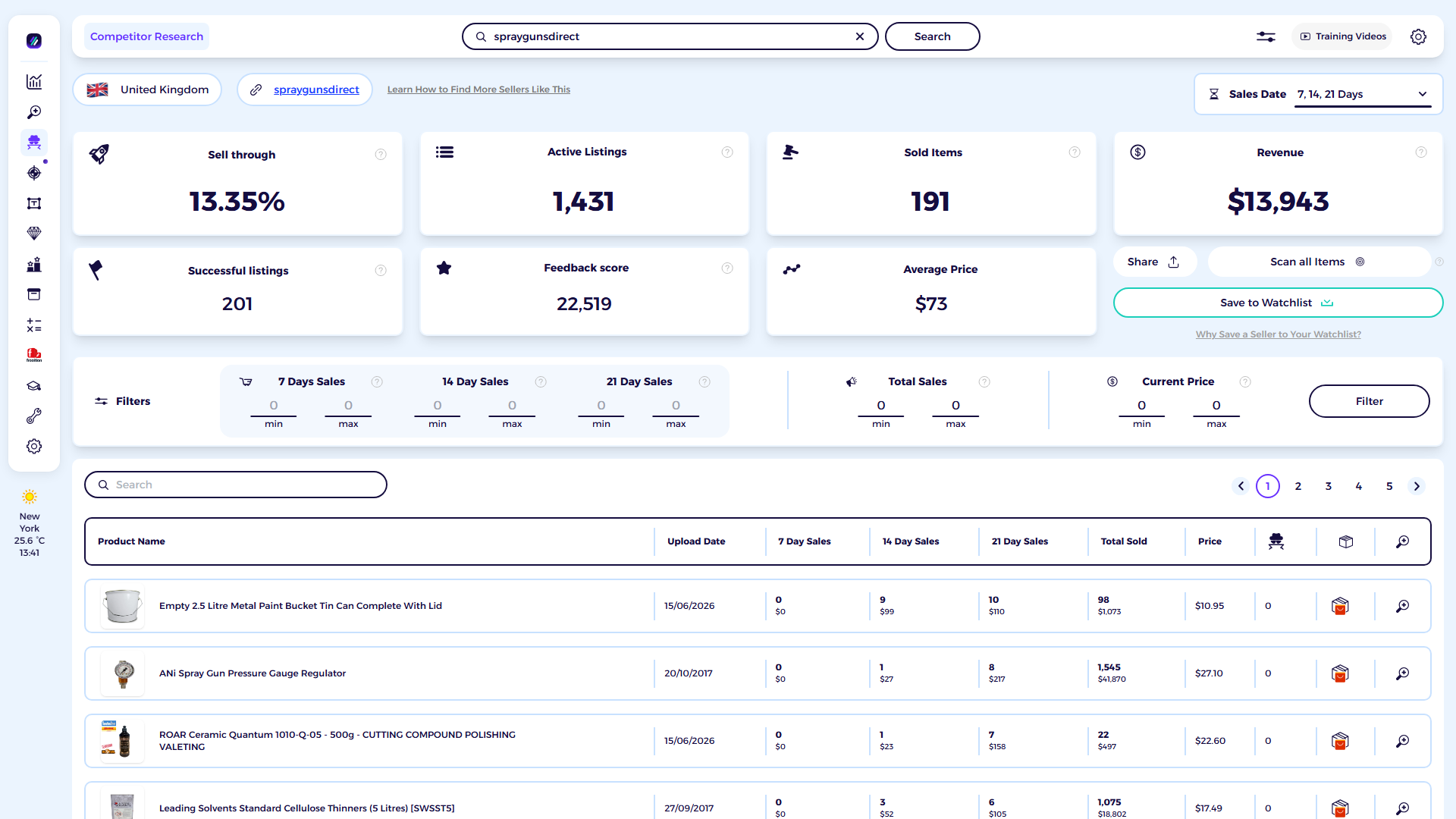Viewport: 1456px width, 819px height.
Task: Show help for Active Listings card
Action: (727, 152)
